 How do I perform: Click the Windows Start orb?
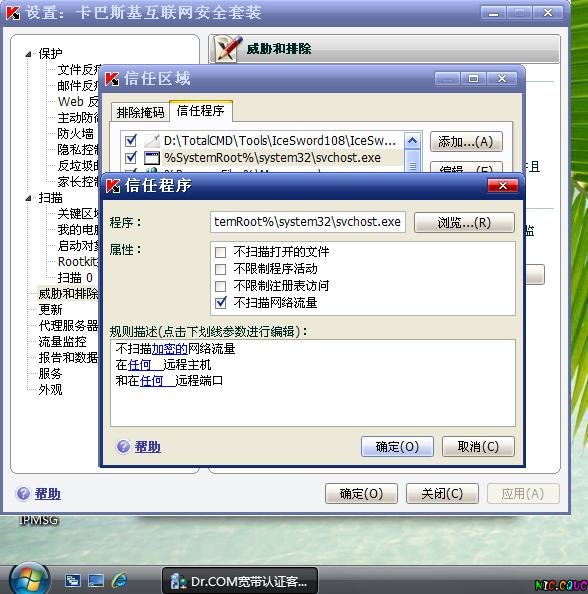pyautogui.click(x=30, y=580)
